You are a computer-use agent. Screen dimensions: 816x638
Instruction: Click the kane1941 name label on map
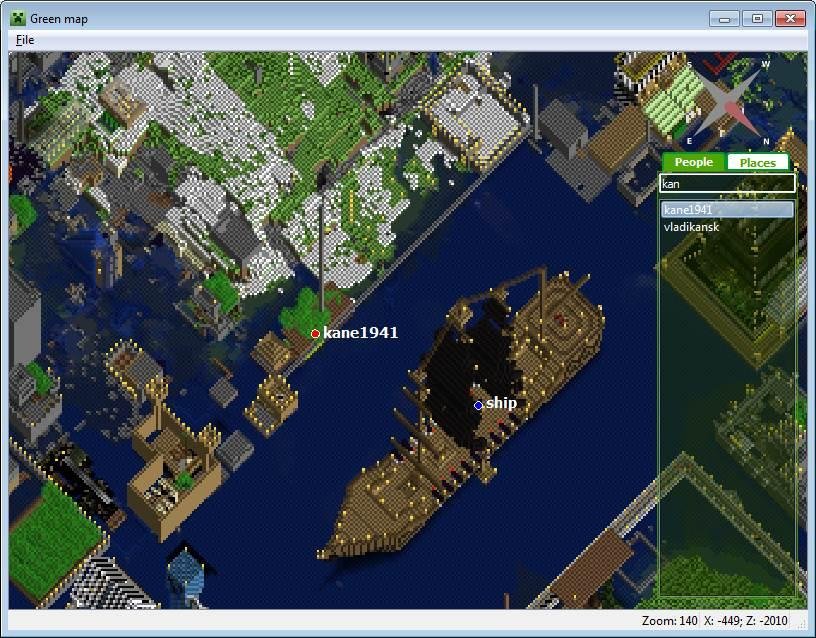(360, 333)
